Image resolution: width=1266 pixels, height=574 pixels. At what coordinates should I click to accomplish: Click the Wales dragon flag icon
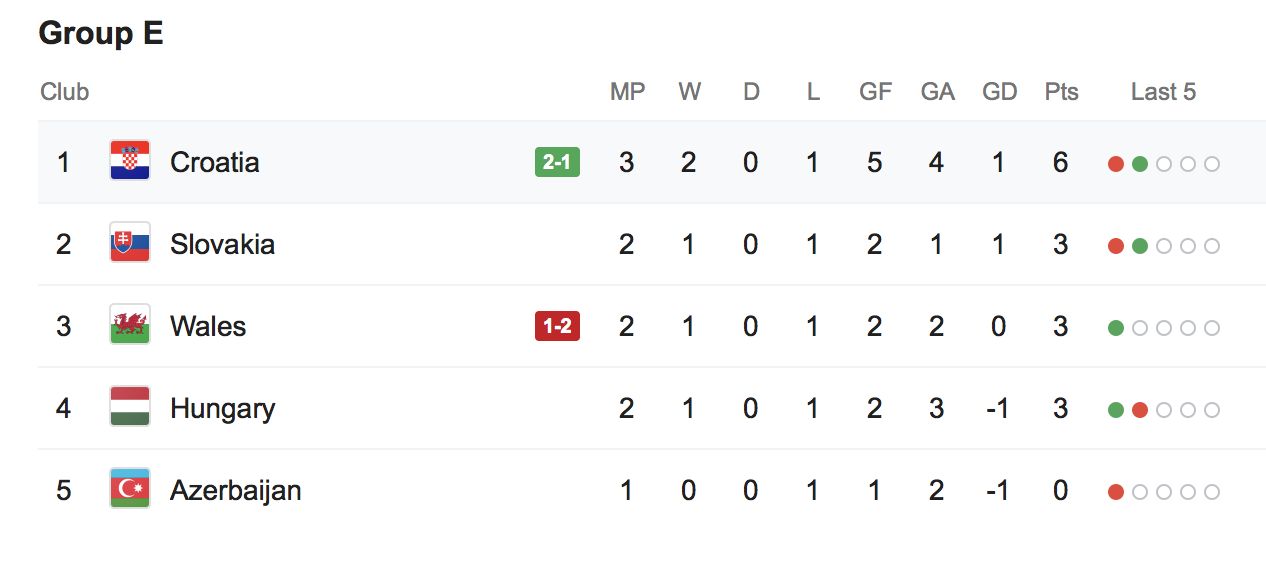point(130,325)
